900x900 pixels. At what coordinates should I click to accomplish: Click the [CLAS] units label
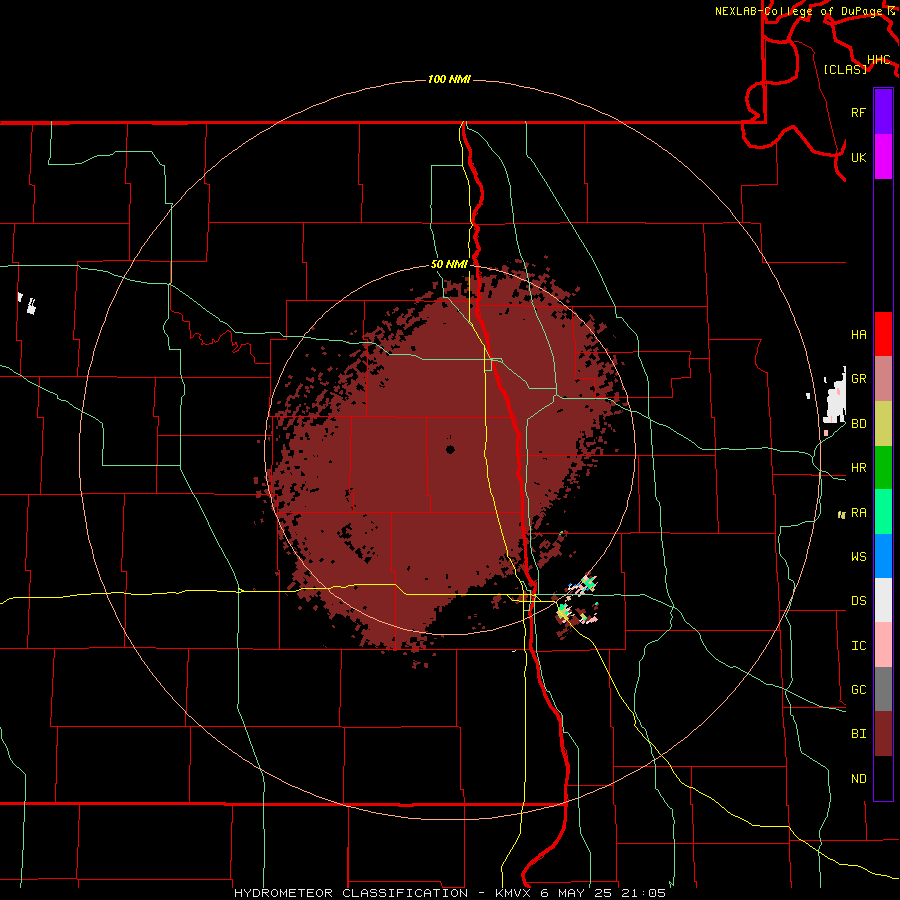[845, 69]
